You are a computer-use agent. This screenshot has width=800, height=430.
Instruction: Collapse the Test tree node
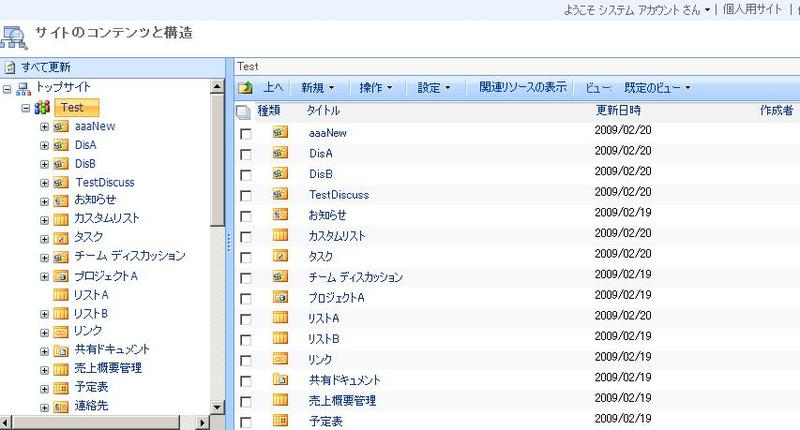coord(26,108)
